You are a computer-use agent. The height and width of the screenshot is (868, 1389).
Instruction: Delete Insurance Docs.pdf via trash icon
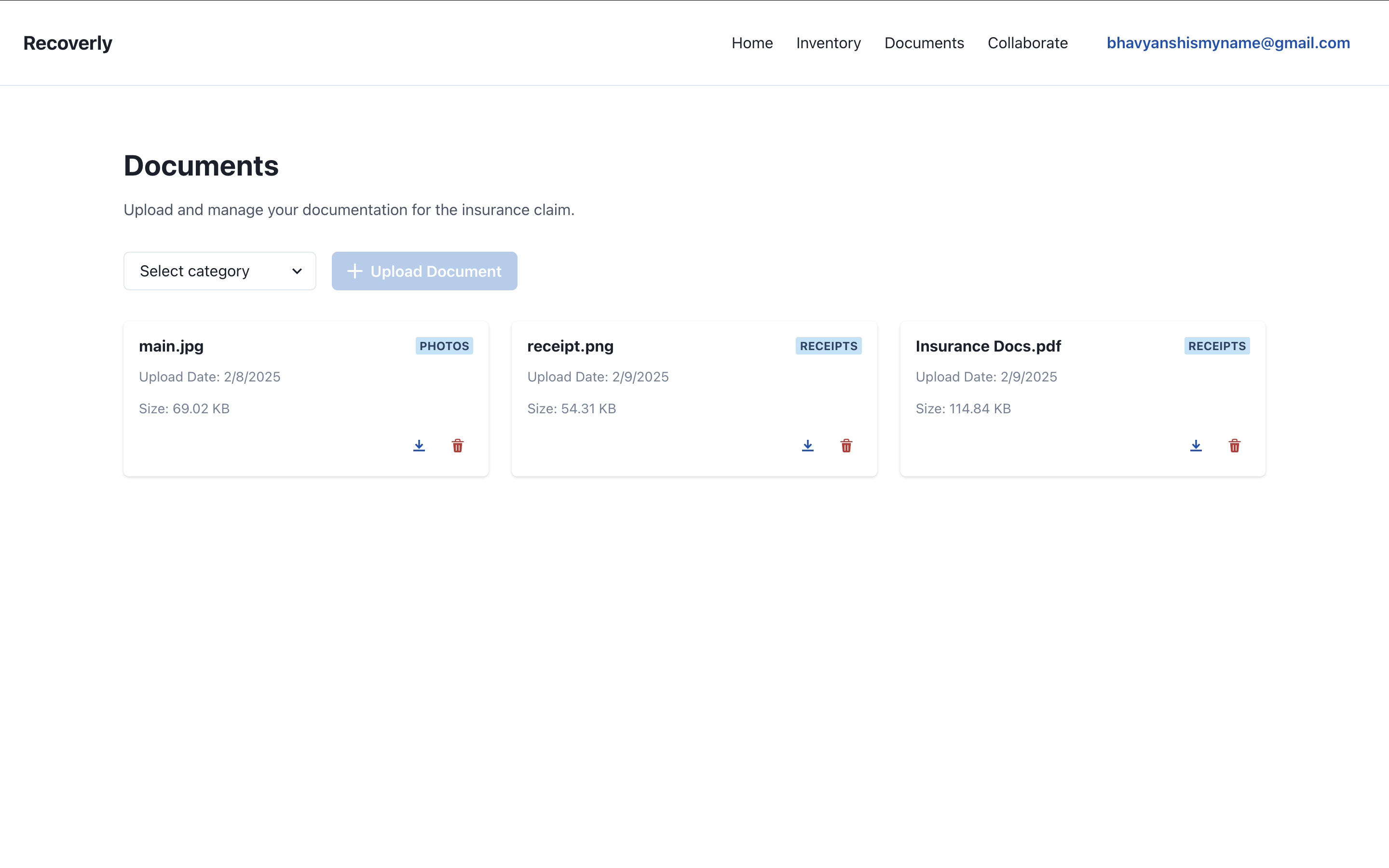(x=1235, y=446)
